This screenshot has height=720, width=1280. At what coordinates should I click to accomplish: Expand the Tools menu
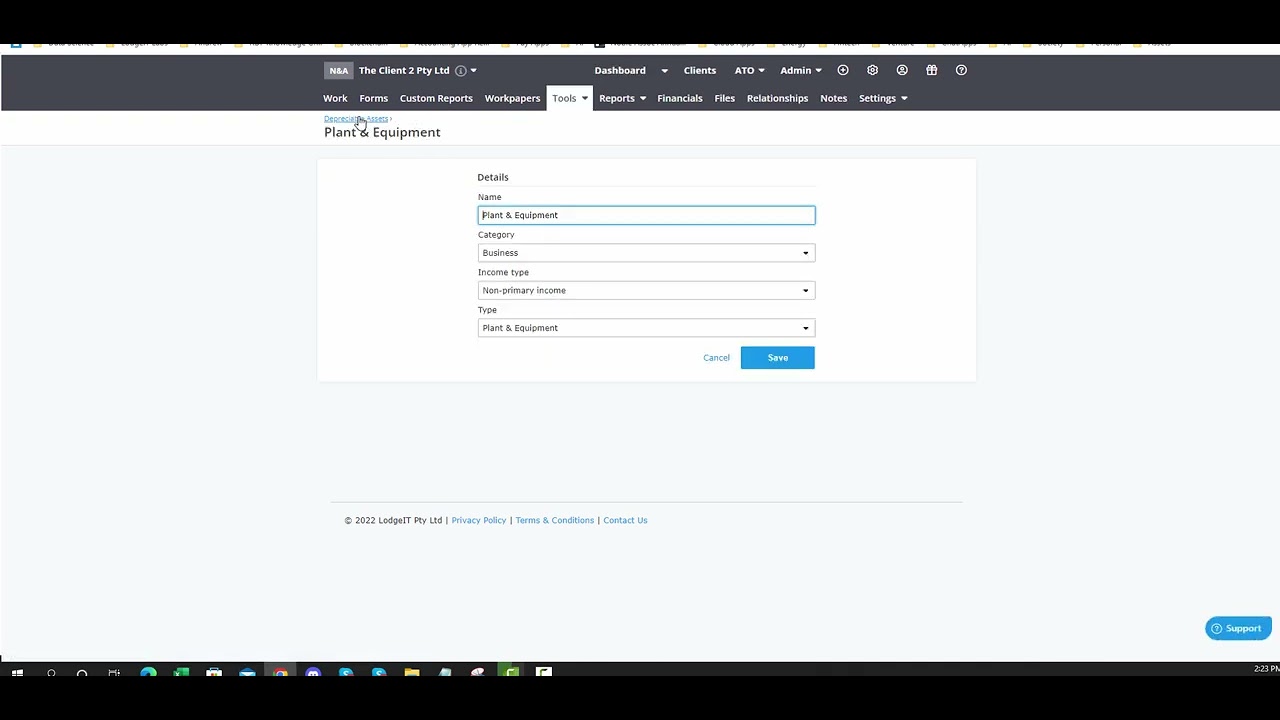[x=570, y=98]
